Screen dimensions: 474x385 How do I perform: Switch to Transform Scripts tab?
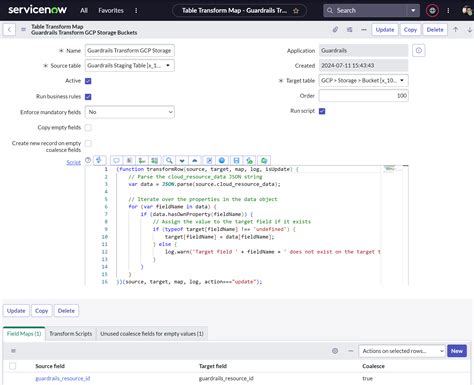(x=71, y=334)
